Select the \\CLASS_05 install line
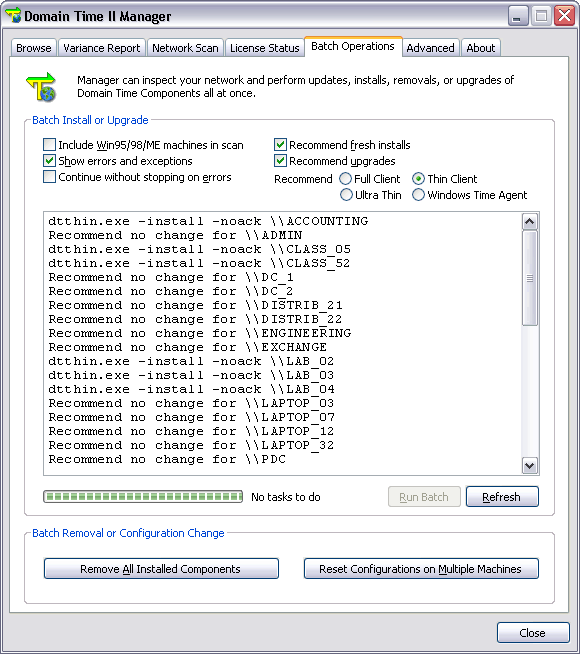The image size is (580, 654). tap(199, 249)
